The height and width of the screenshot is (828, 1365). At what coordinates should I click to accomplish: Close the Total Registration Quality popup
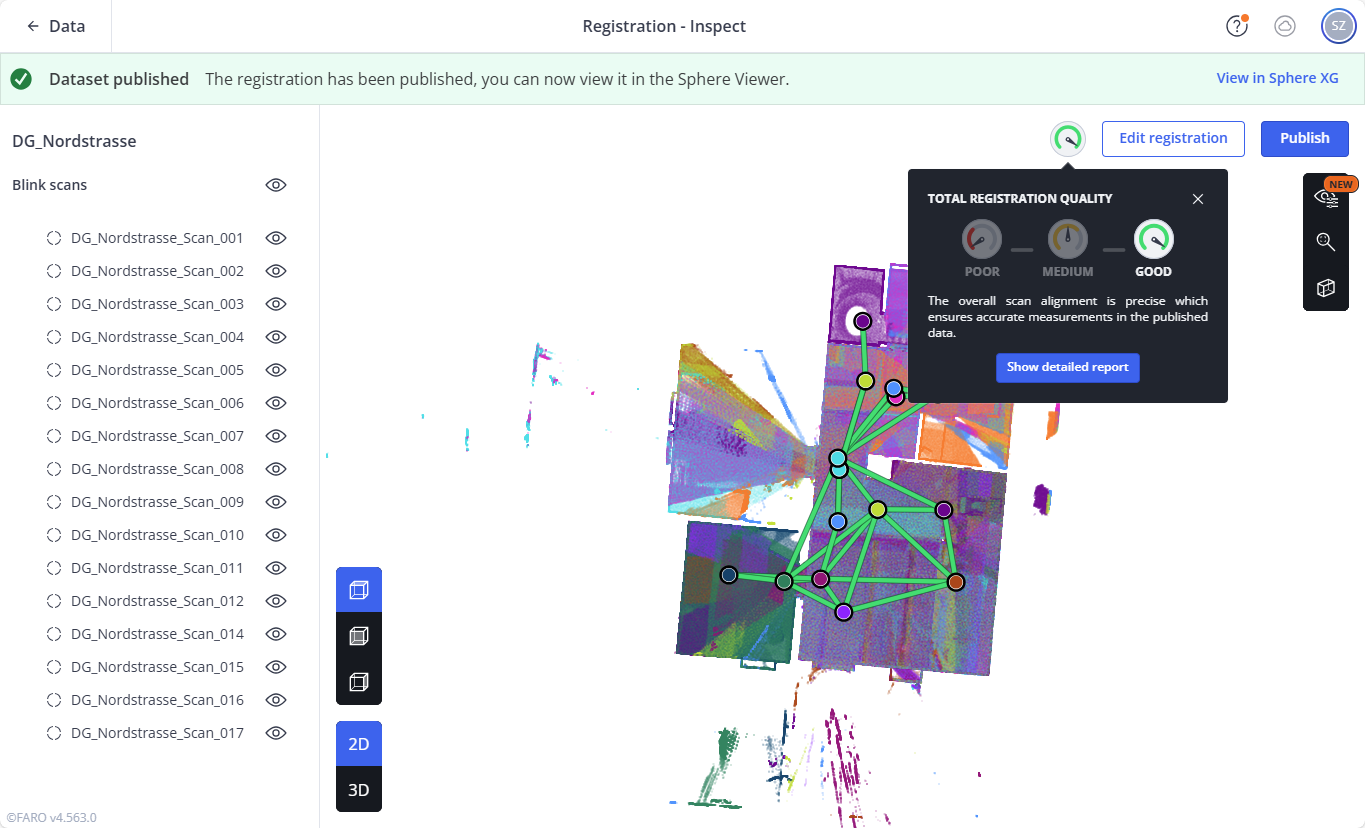[x=1198, y=199]
